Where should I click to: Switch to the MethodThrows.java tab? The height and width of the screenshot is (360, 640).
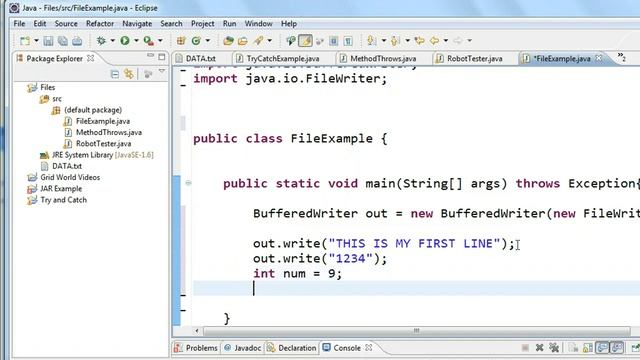pyautogui.click(x=383, y=59)
